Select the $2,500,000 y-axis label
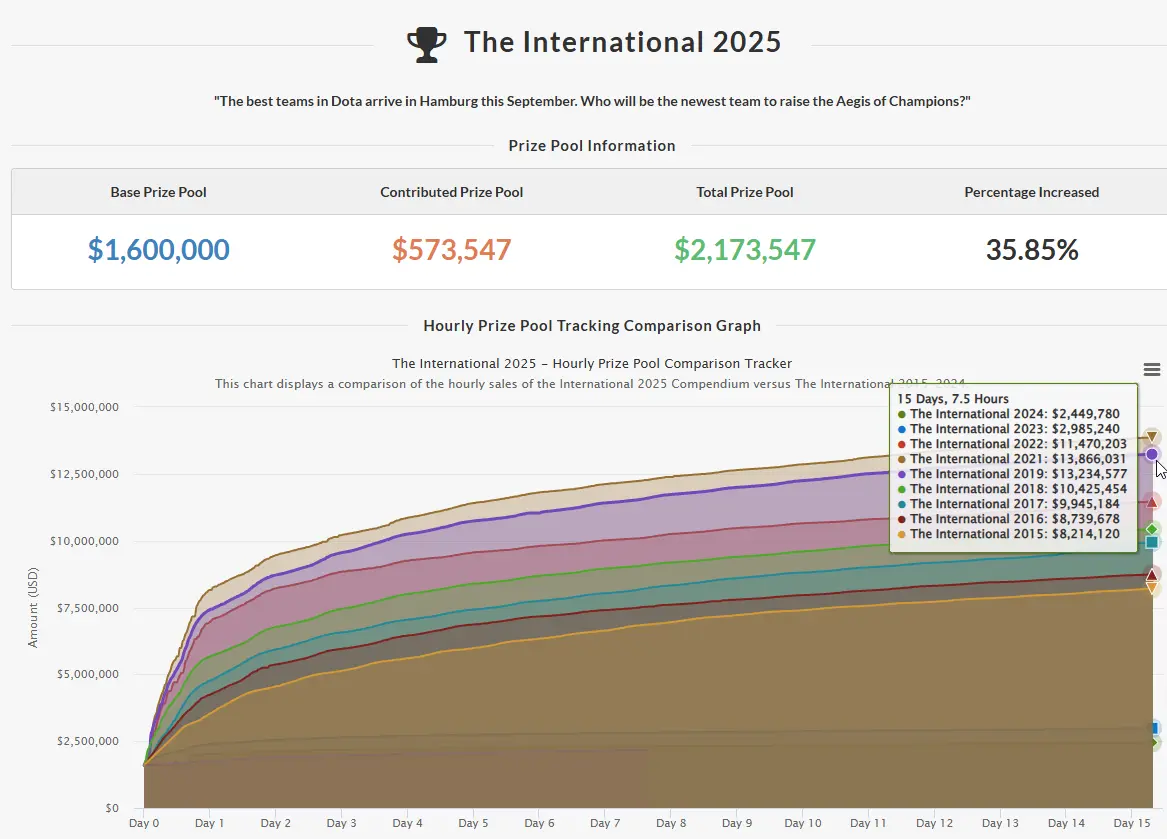The height and width of the screenshot is (839, 1167). tap(87, 741)
